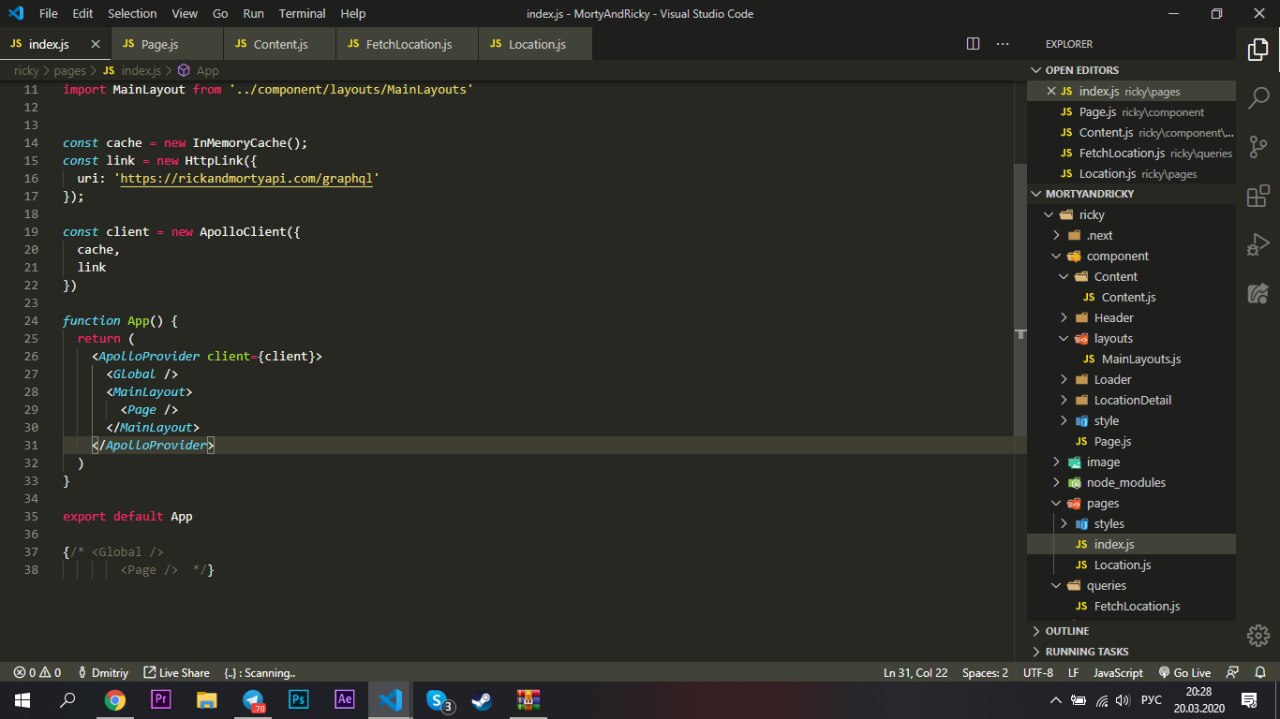Screen dimensions: 1280x719
Task: Expand the Loader folder
Action: 1131,379
